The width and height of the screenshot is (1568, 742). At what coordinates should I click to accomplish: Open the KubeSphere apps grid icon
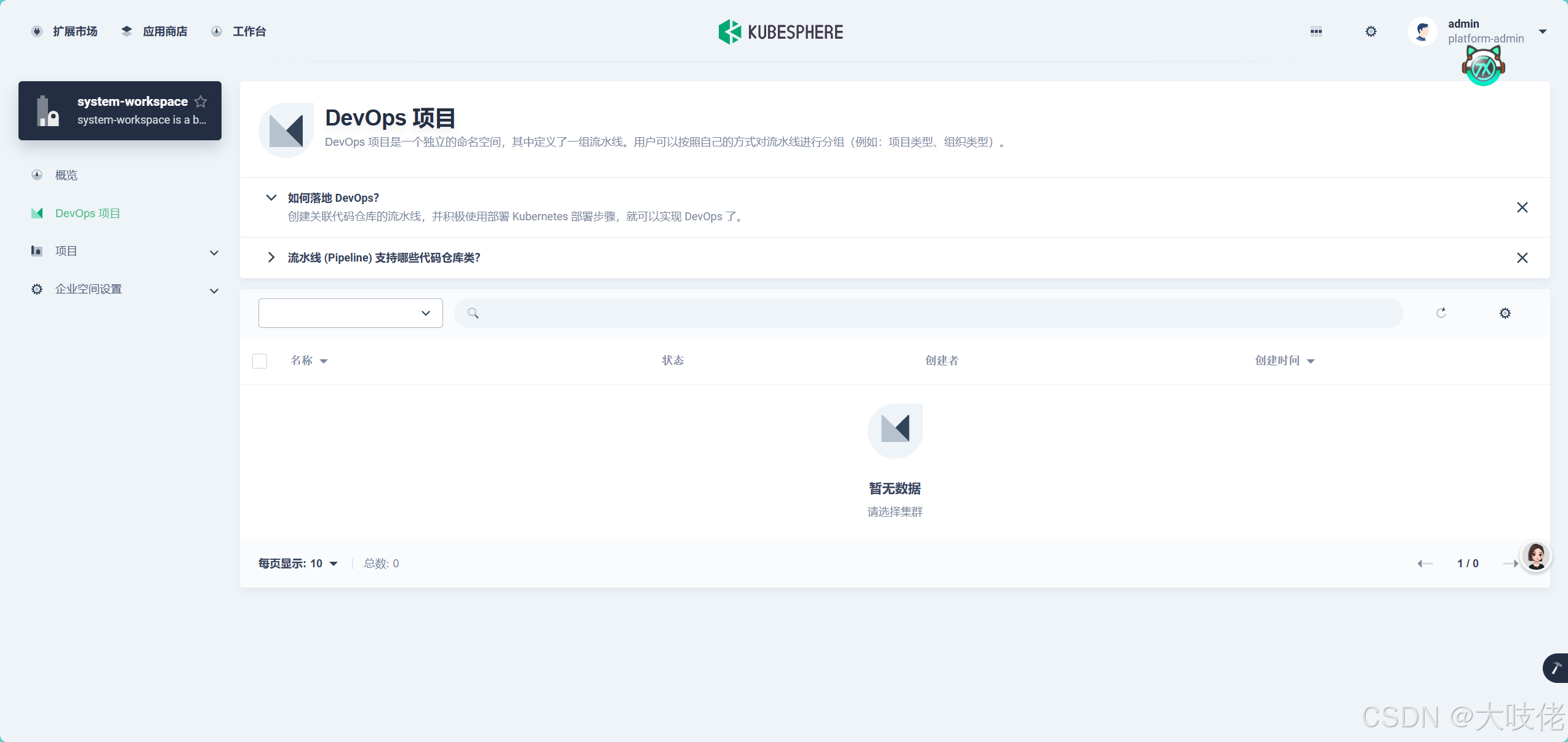click(x=1316, y=31)
